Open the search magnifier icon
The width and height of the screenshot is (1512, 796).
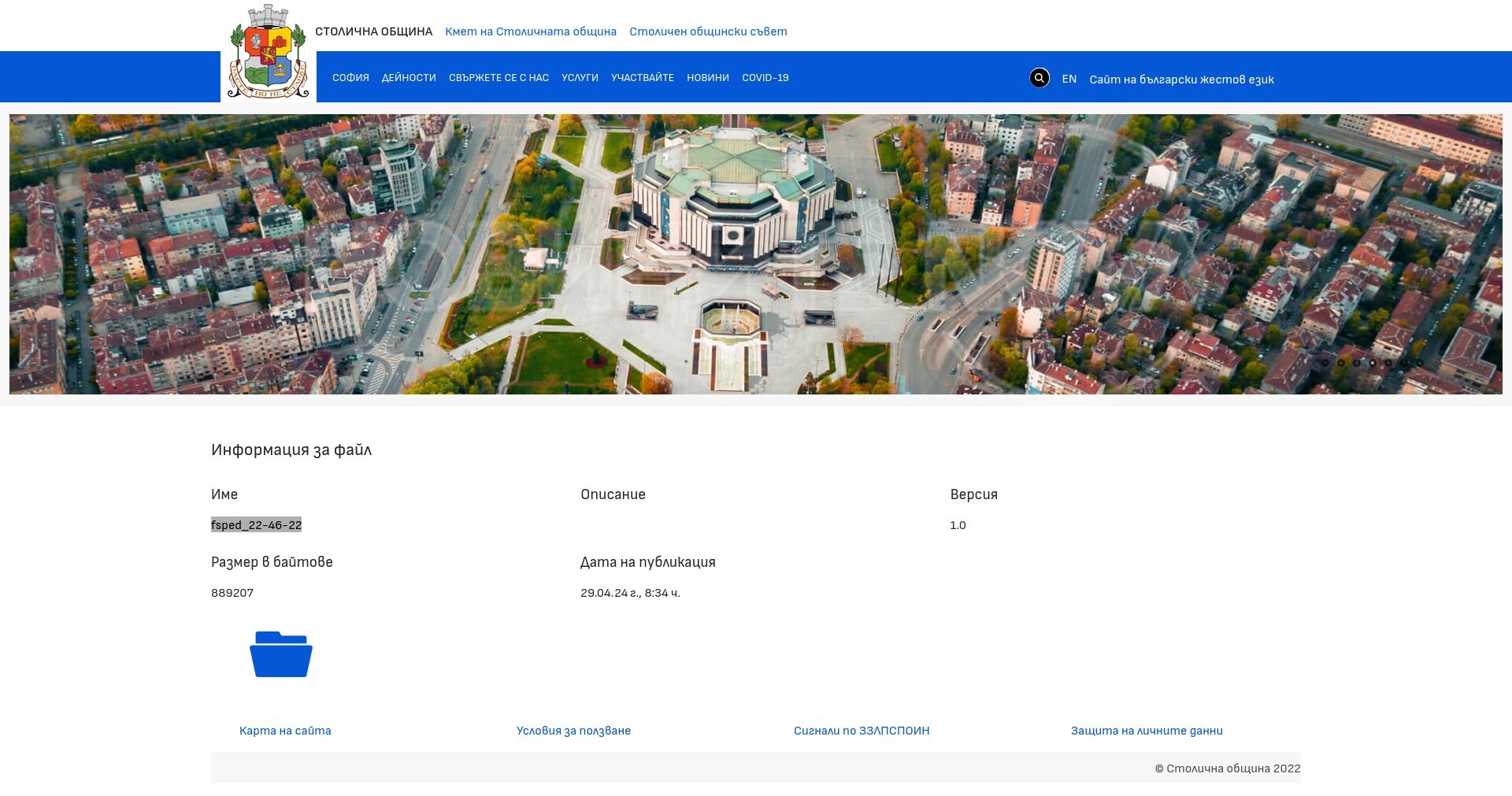[x=1039, y=78]
